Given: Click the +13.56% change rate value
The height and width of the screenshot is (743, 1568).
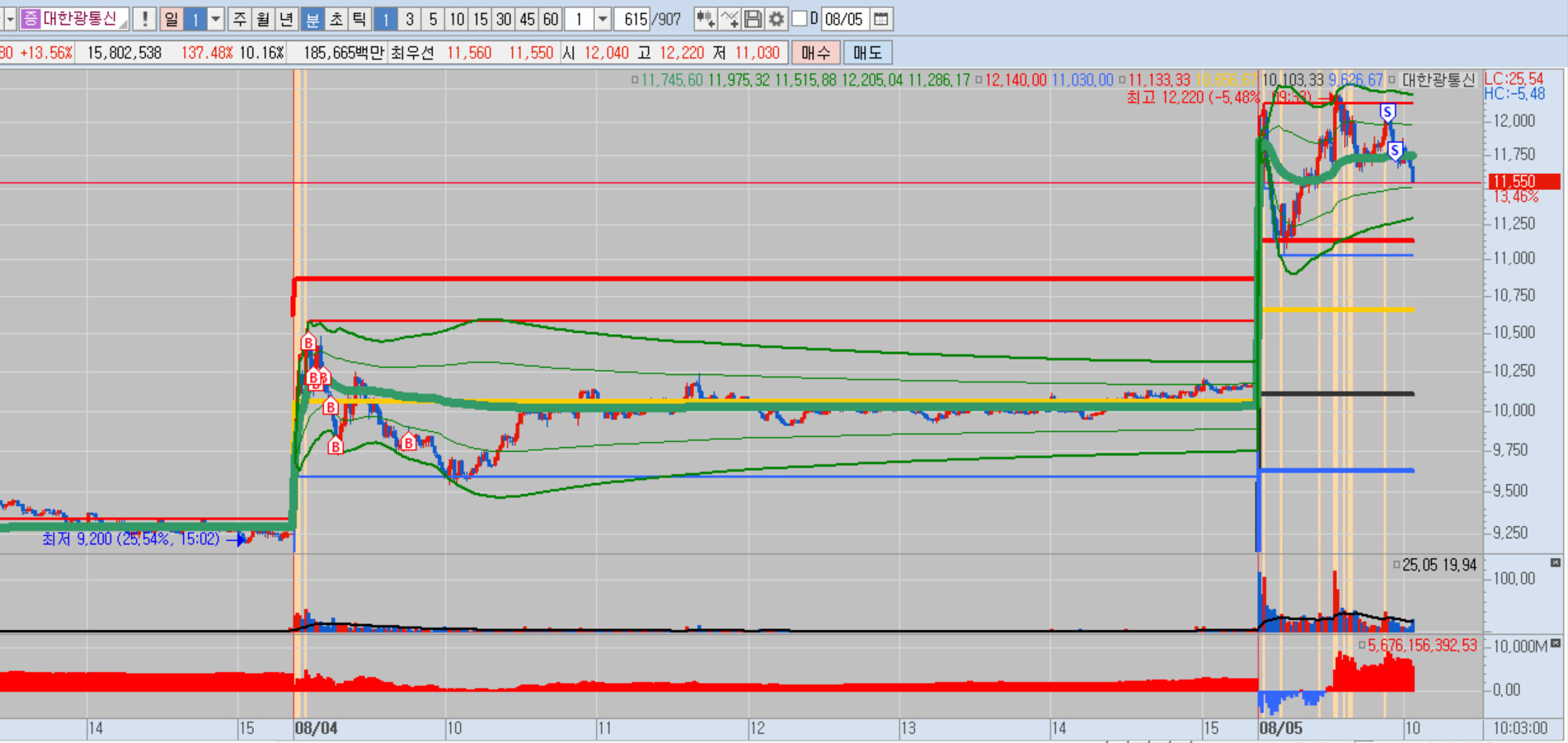Looking at the screenshot, I should [x=46, y=53].
